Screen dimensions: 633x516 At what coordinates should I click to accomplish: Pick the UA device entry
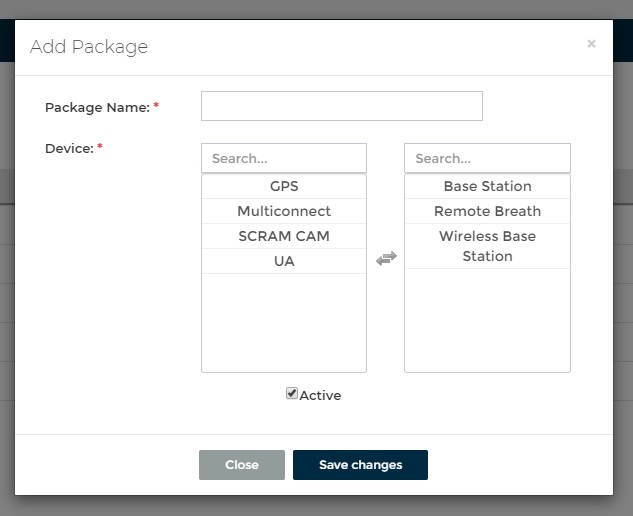pyautogui.click(x=284, y=261)
